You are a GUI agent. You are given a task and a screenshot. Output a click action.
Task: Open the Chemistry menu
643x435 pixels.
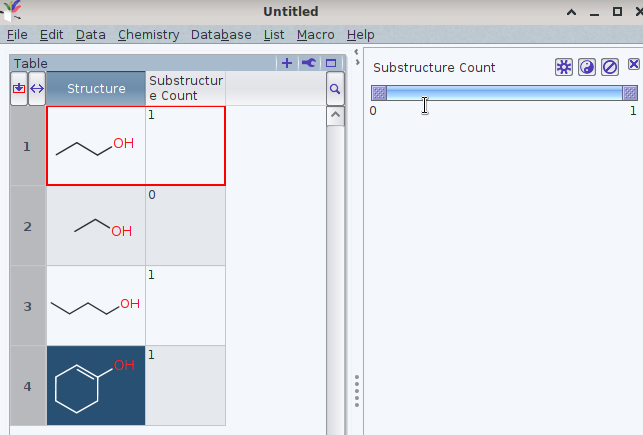point(148,34)
